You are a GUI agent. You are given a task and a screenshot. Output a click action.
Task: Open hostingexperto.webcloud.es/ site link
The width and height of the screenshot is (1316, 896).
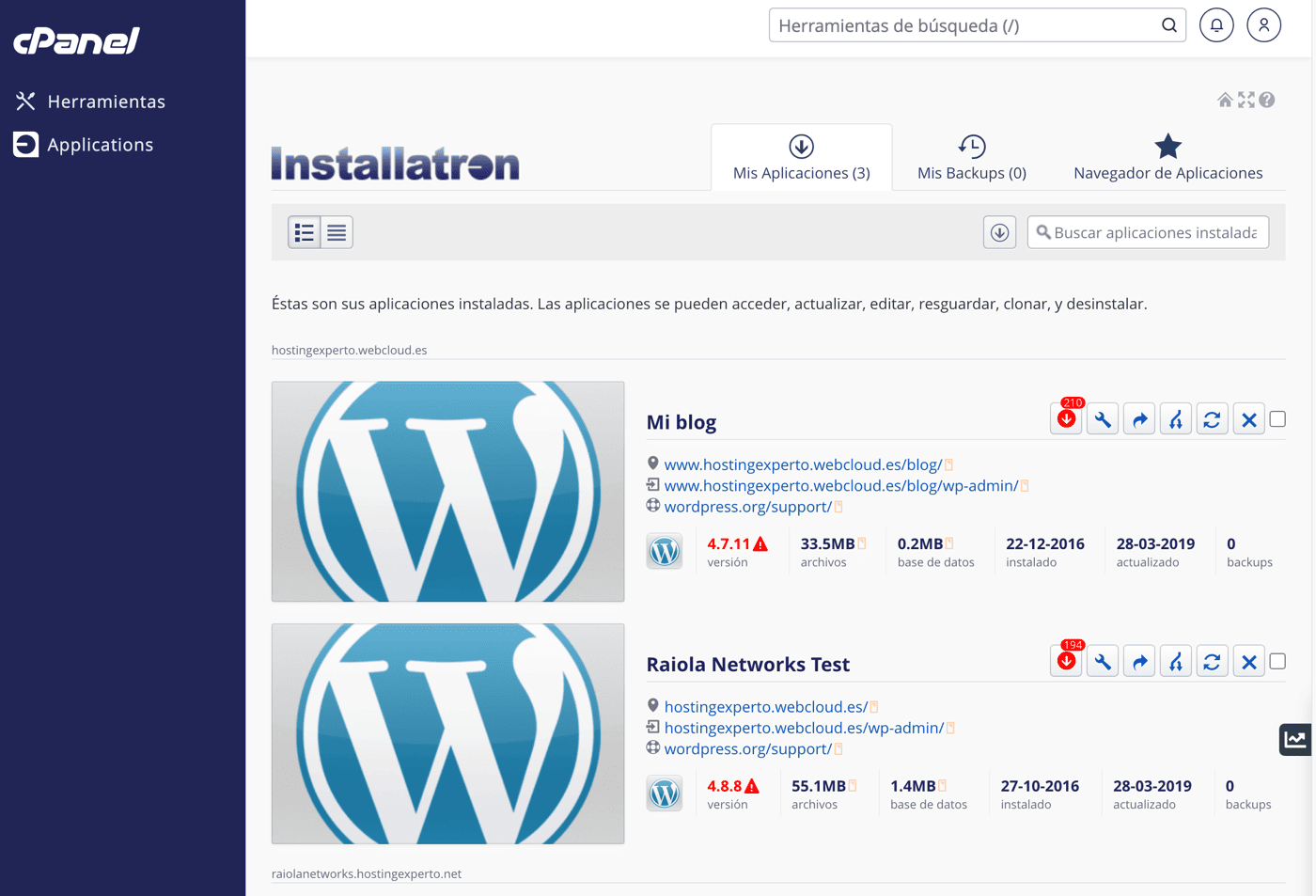tap(766, 707)
